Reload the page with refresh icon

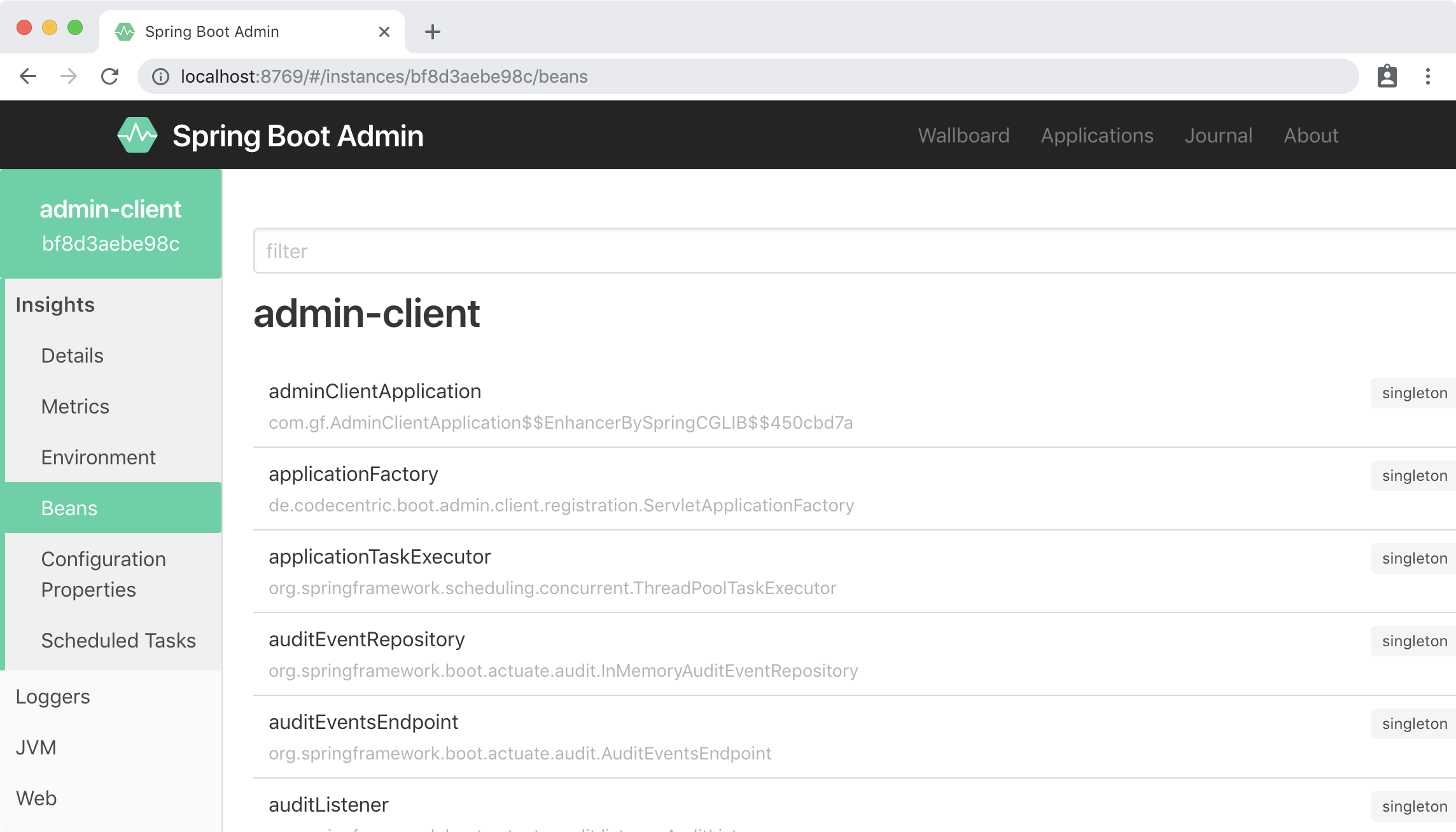[109, 76]
